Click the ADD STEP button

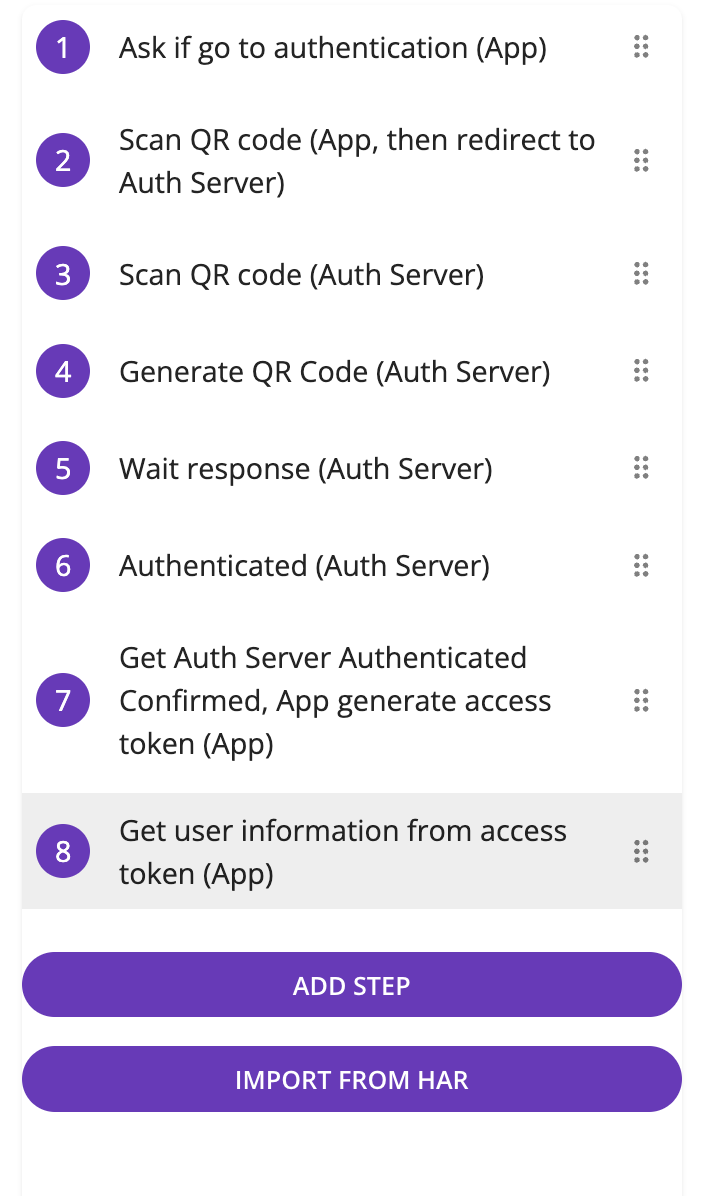352,985
